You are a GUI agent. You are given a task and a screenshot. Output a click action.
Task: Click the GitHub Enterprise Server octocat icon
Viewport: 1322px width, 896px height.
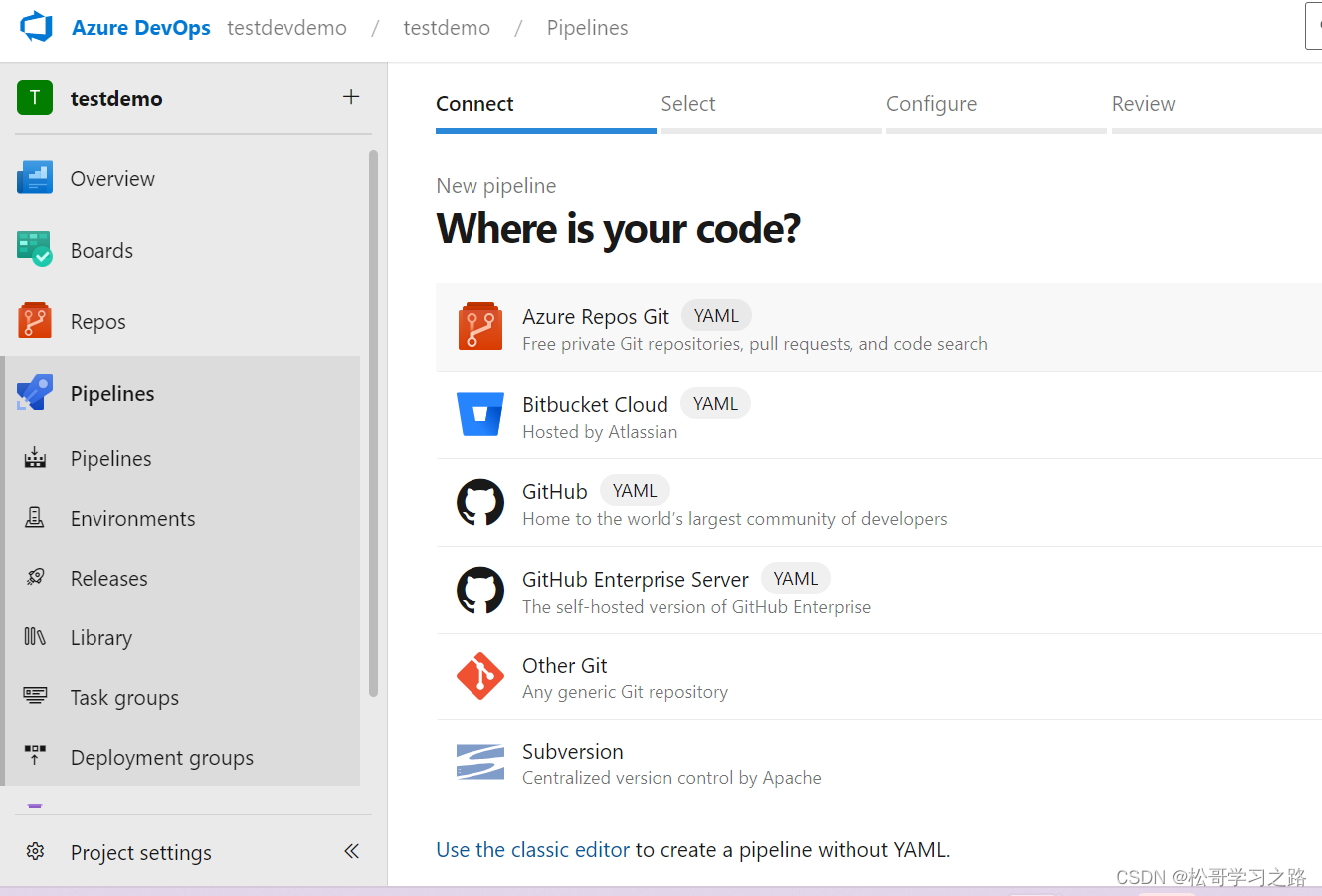[480, 591]
